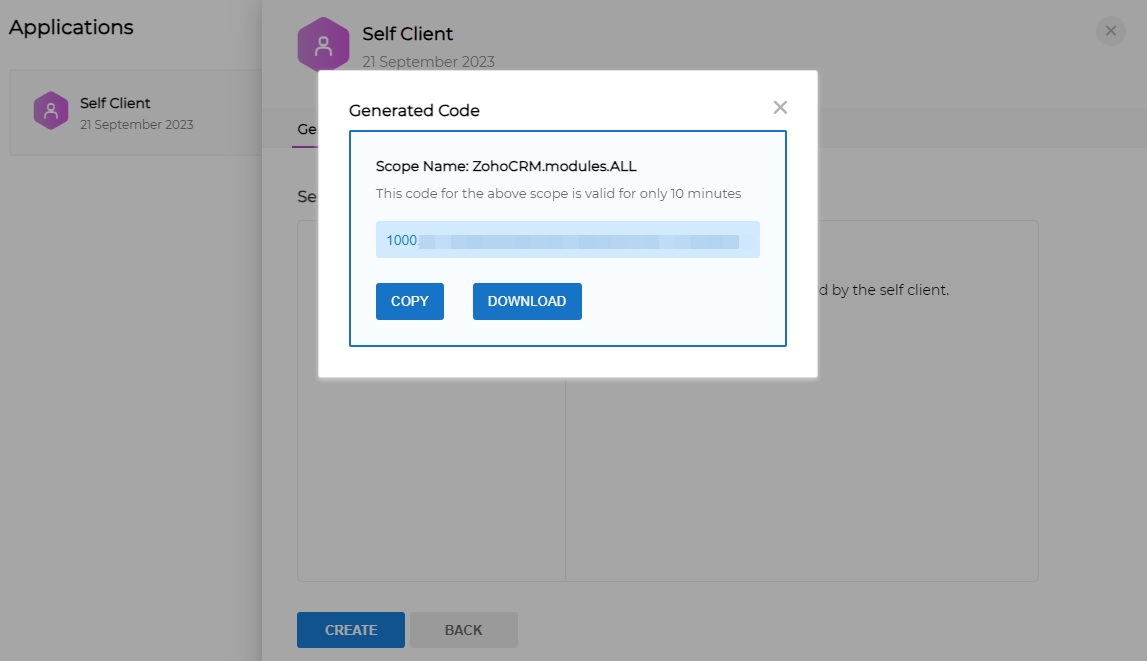Copy the generated code
The height and width of the screenshot is (661, 1147).
(x=410, y=301)
